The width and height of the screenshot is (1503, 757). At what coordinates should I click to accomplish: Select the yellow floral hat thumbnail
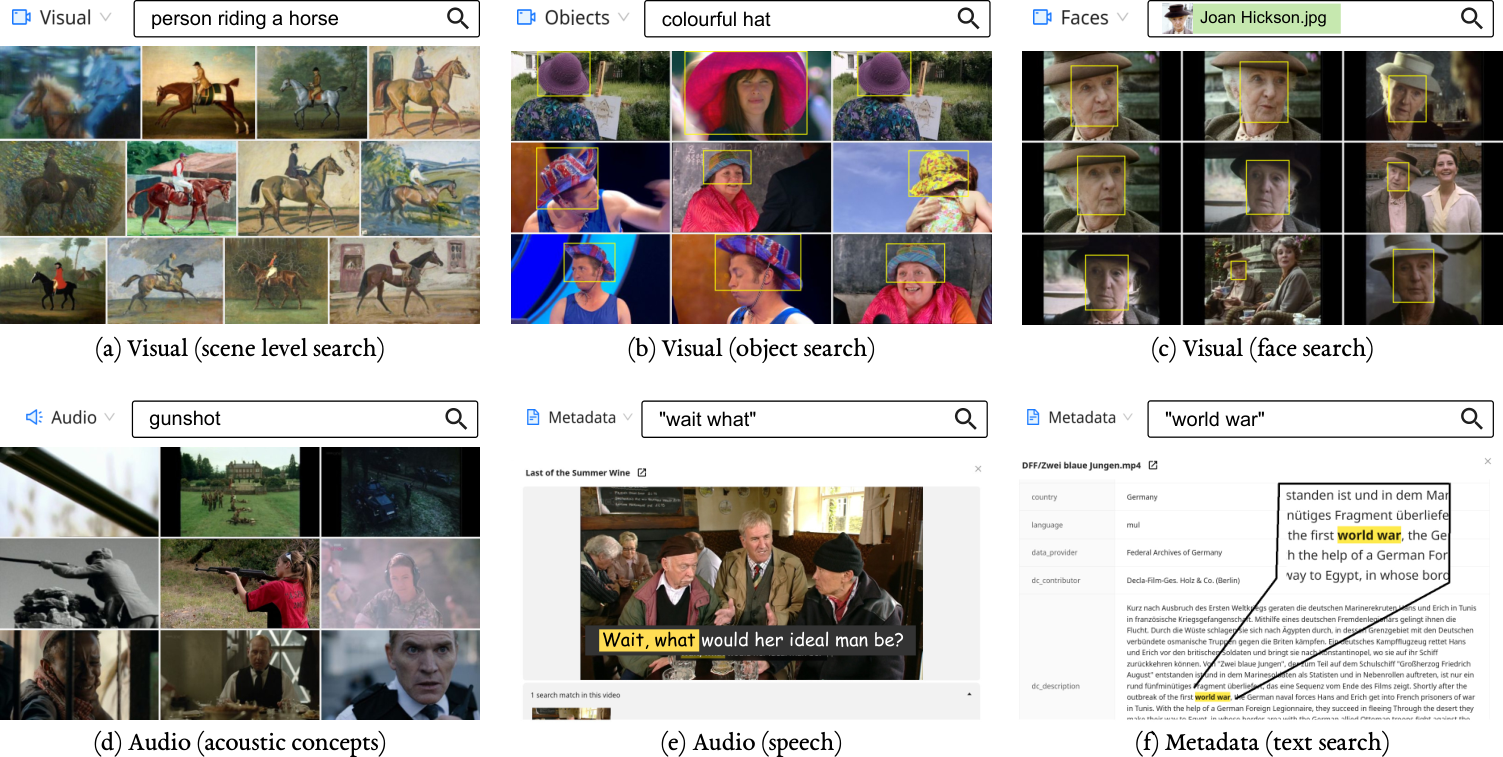[912, 187]
